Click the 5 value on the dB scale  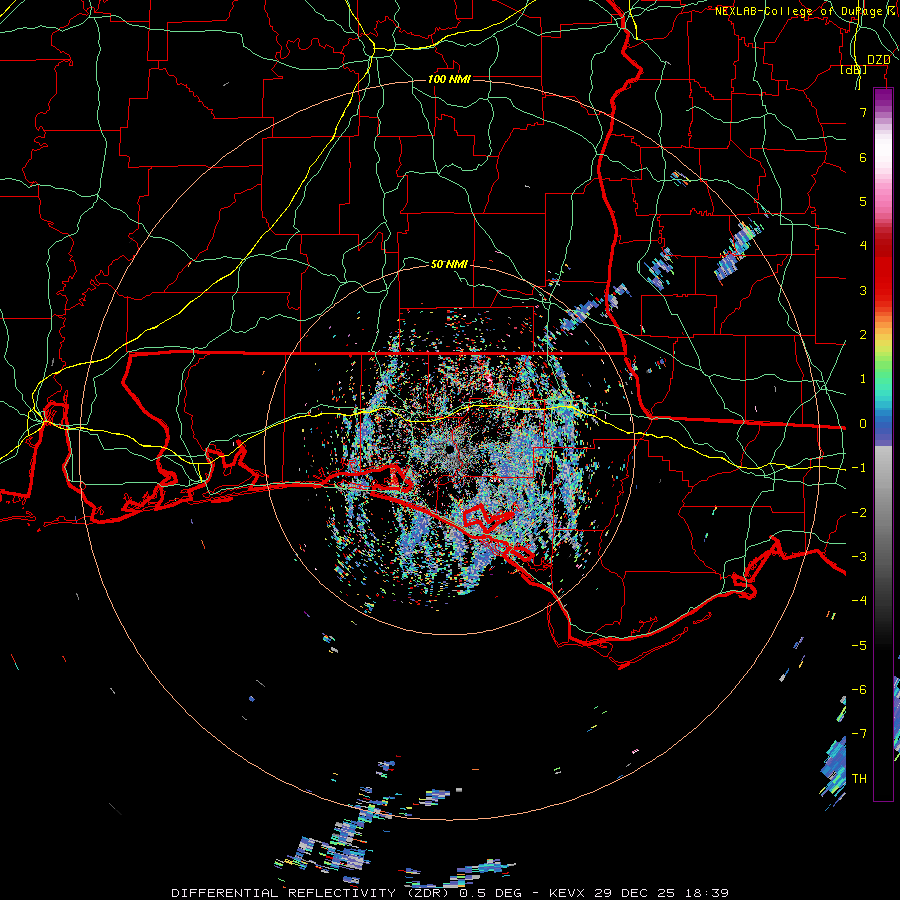click(x=863, y=201)
